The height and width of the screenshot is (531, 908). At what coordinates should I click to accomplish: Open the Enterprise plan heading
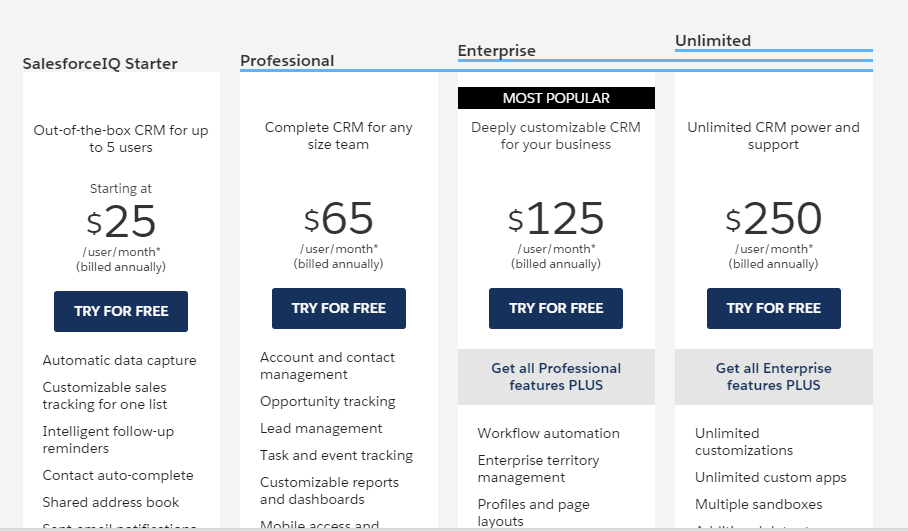(x=496, y=51)
